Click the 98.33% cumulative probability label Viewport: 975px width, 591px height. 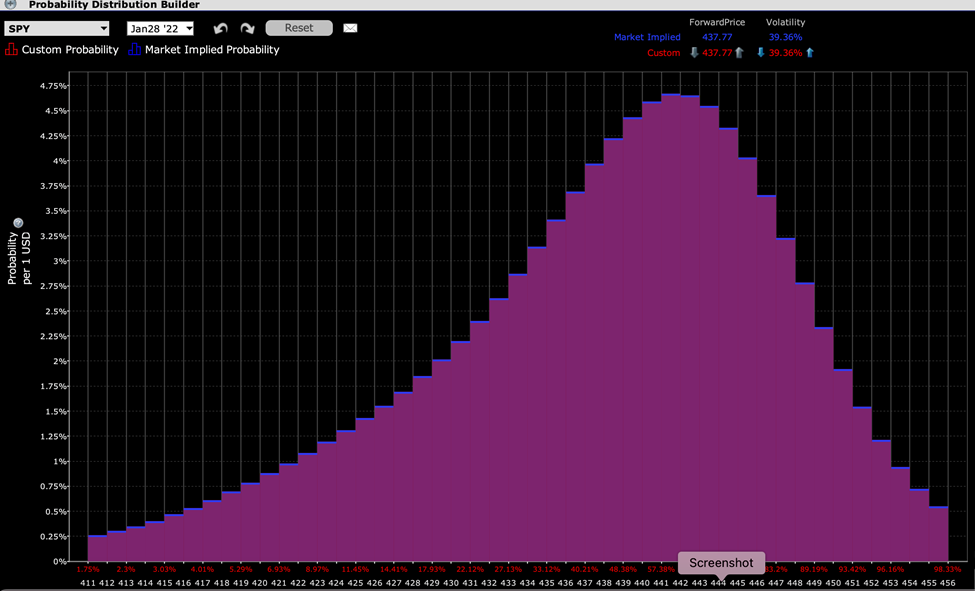[947, 569]
